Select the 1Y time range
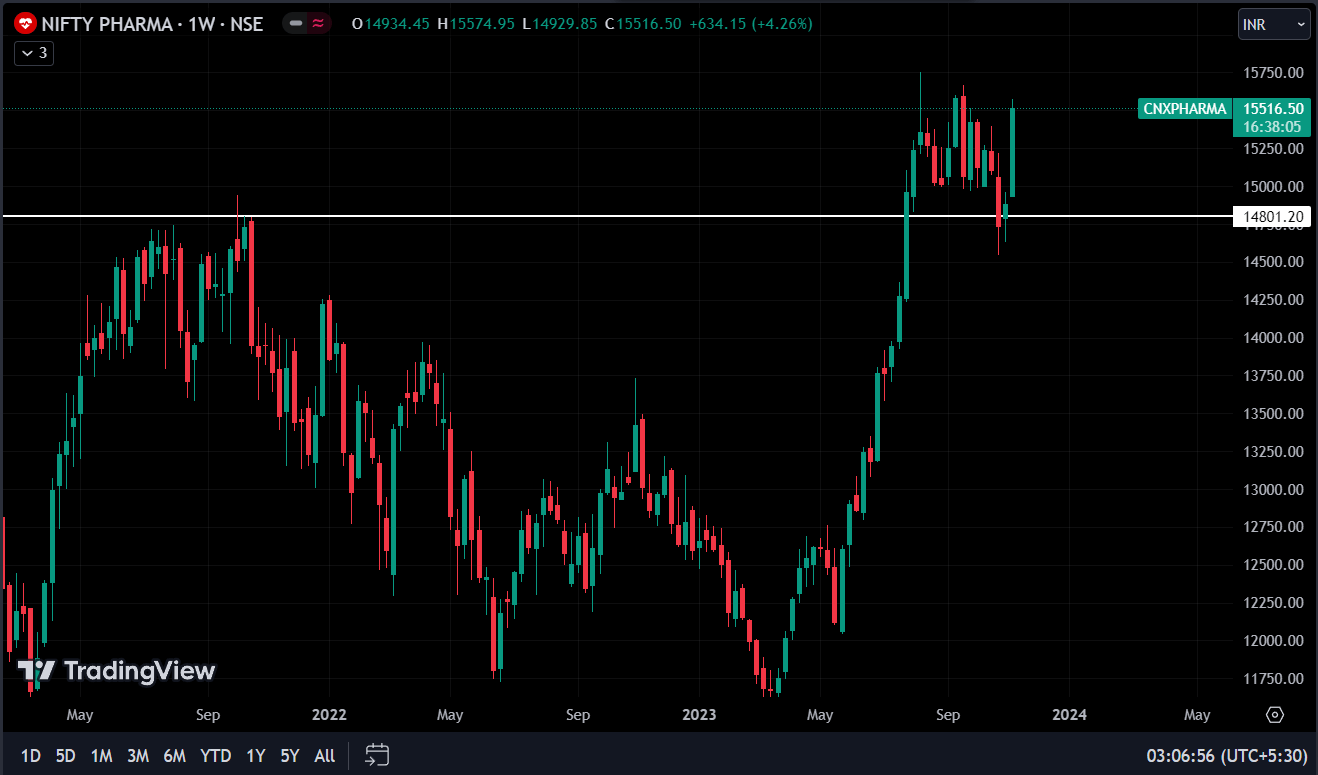Image resolution: width=1318 pixels, height=775 pixels. click(x=256, y=756)
